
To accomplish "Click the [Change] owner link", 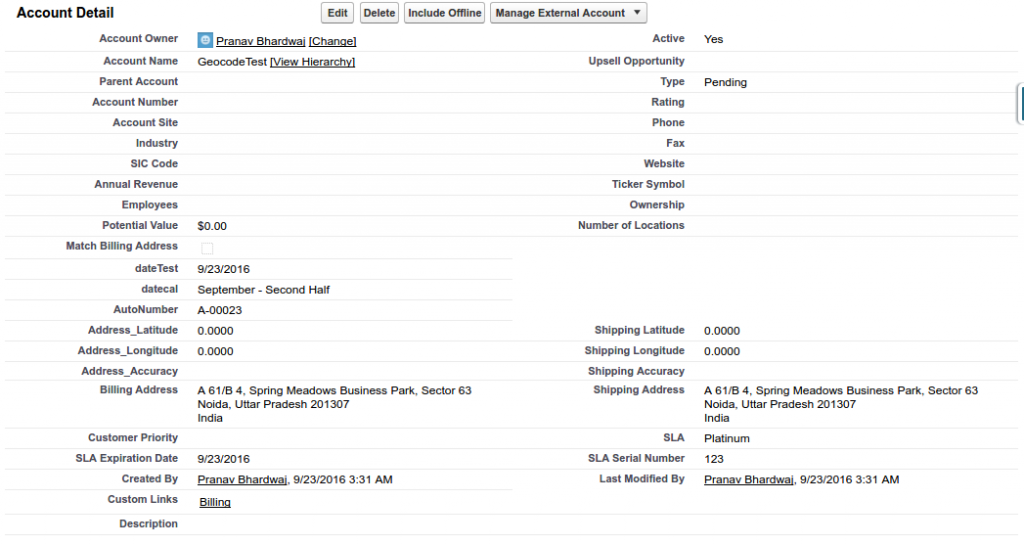I will 332,41.
